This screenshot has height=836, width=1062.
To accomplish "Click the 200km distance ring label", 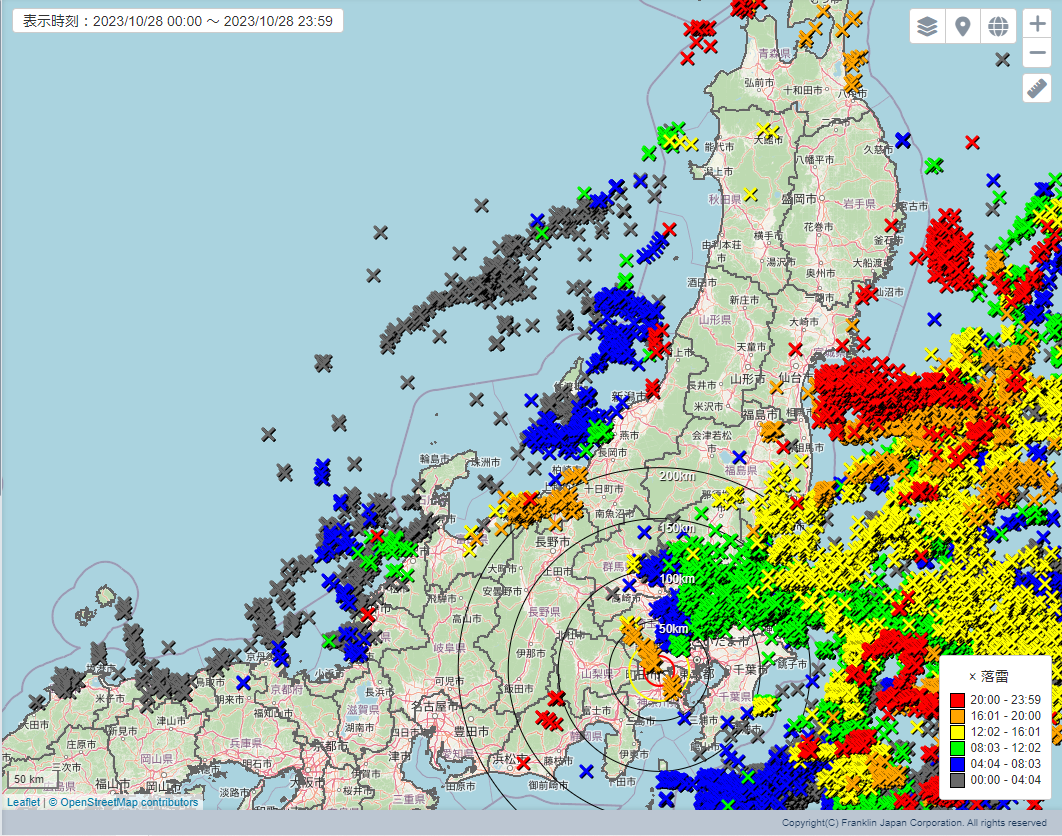I will 676,476.
